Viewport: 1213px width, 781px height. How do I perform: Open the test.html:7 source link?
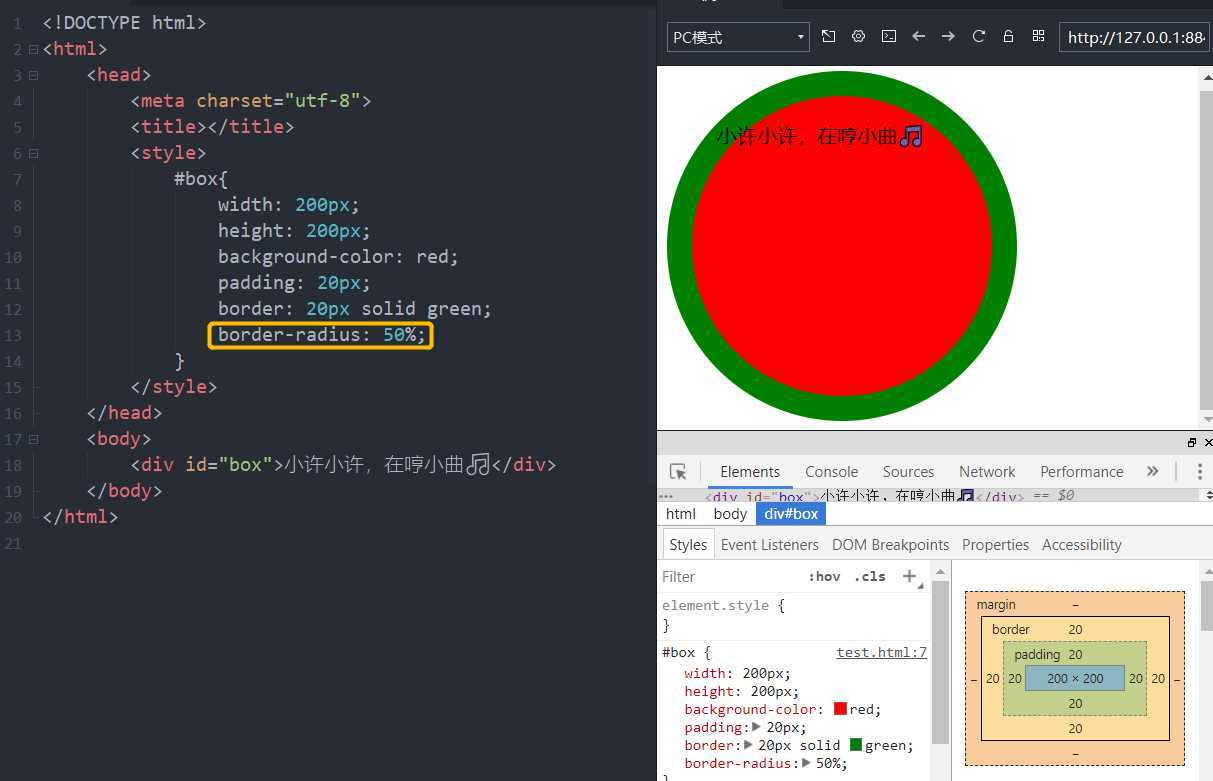pos(882,653)
